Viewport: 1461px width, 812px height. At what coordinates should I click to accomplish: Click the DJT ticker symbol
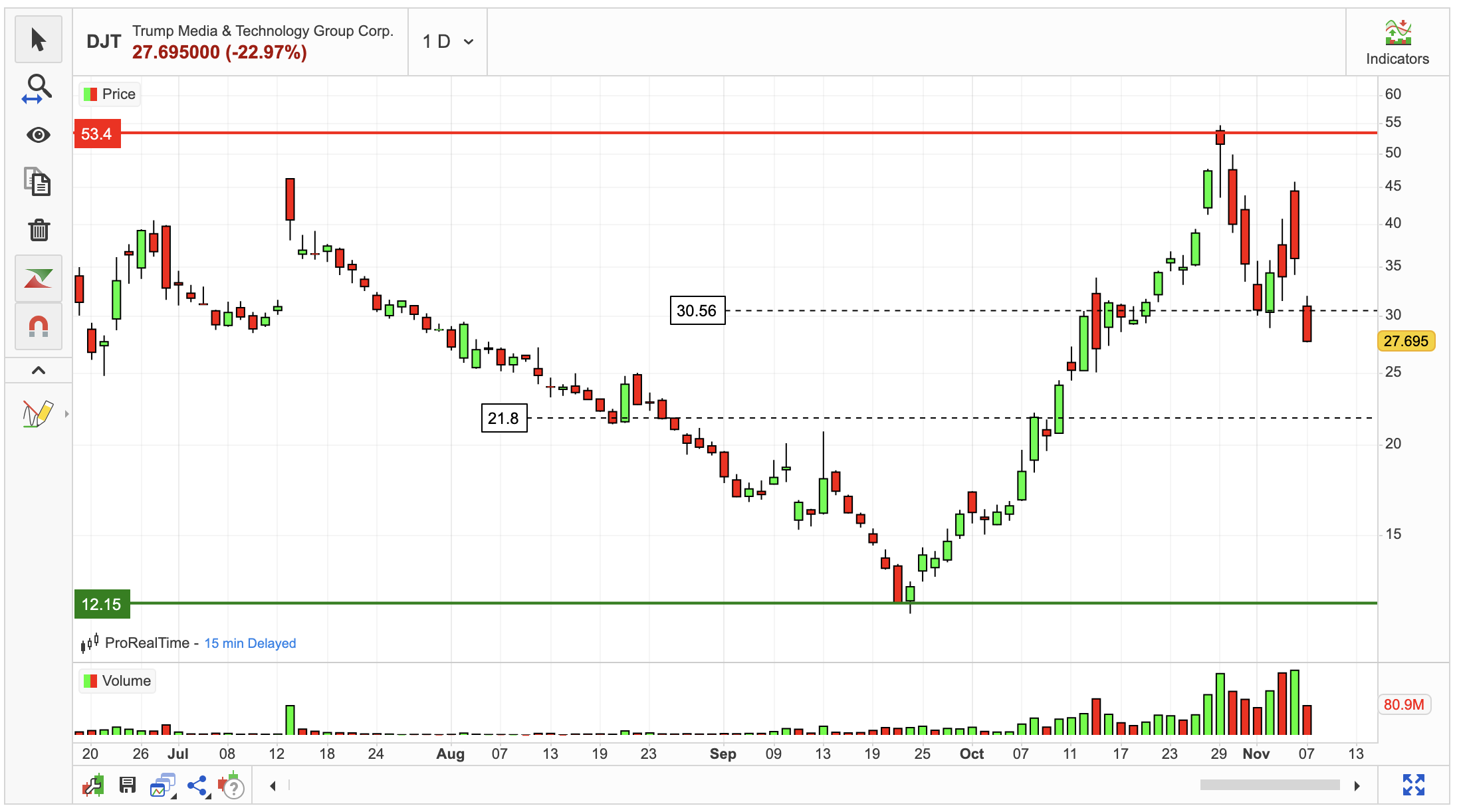tap(104, 42)
